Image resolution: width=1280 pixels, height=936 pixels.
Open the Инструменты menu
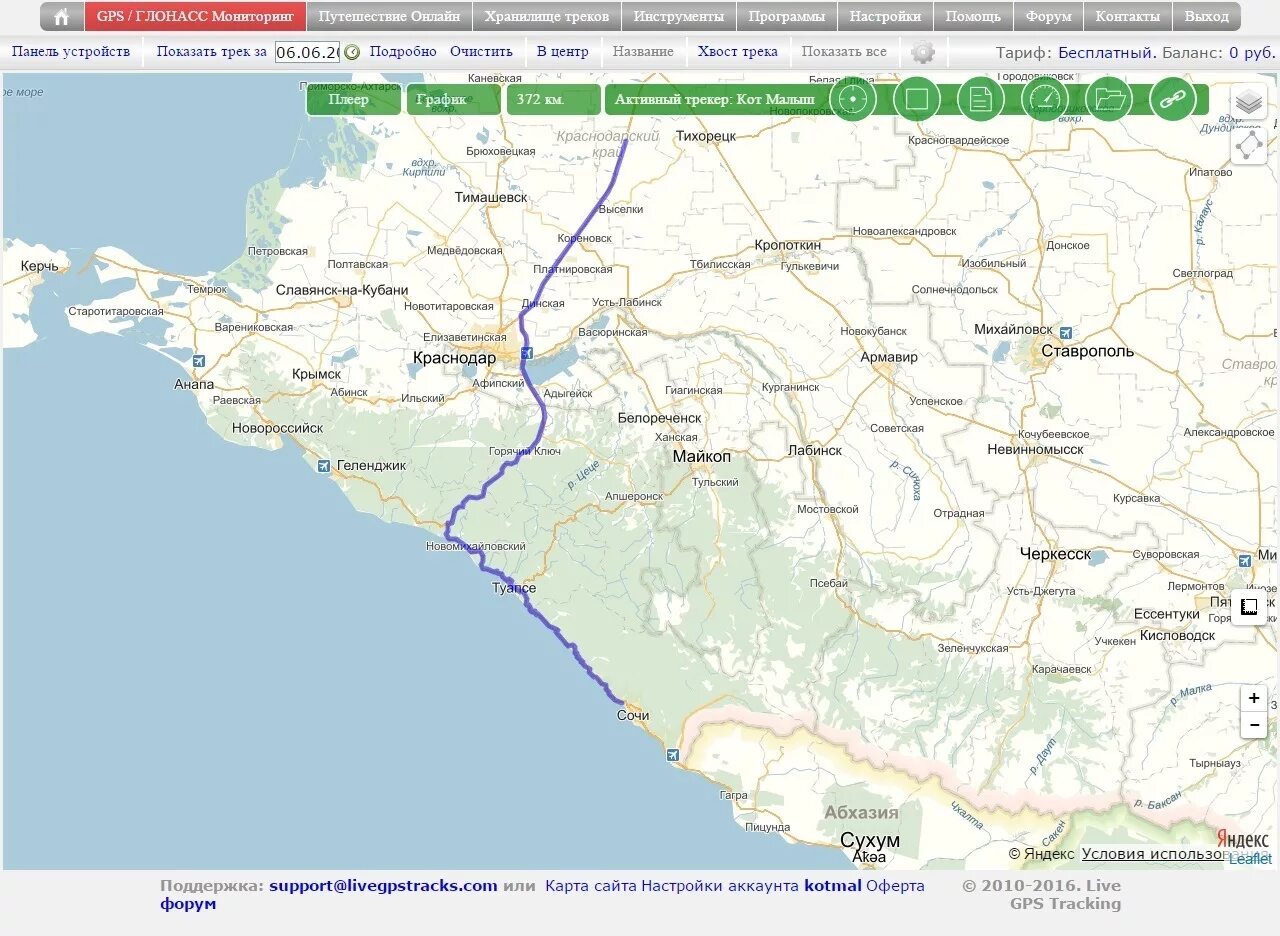tap(679, 16)
